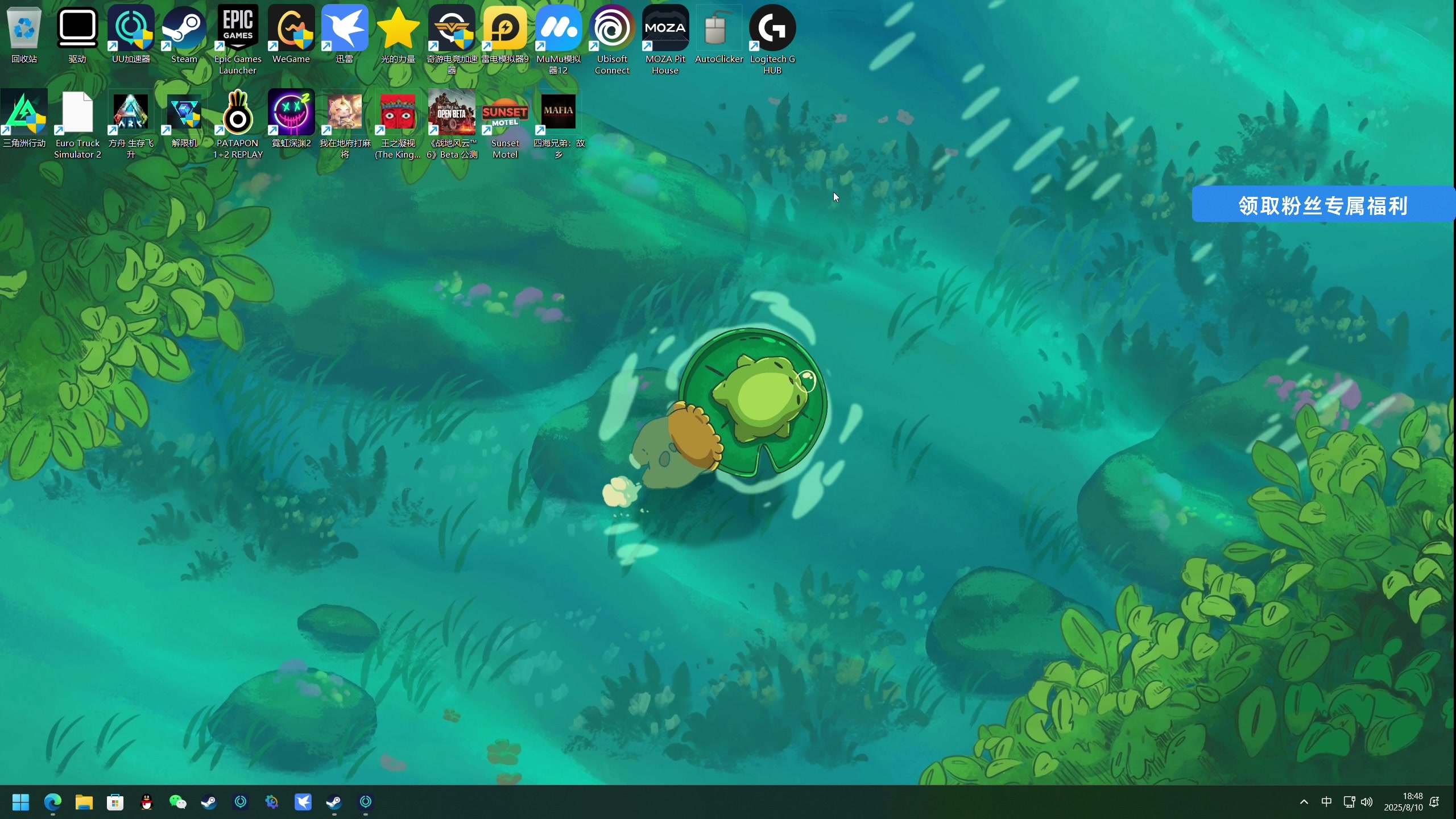
Task: Toggle the 中 input method indicator
Action: pyautogui.click(x=1326, y=802)
